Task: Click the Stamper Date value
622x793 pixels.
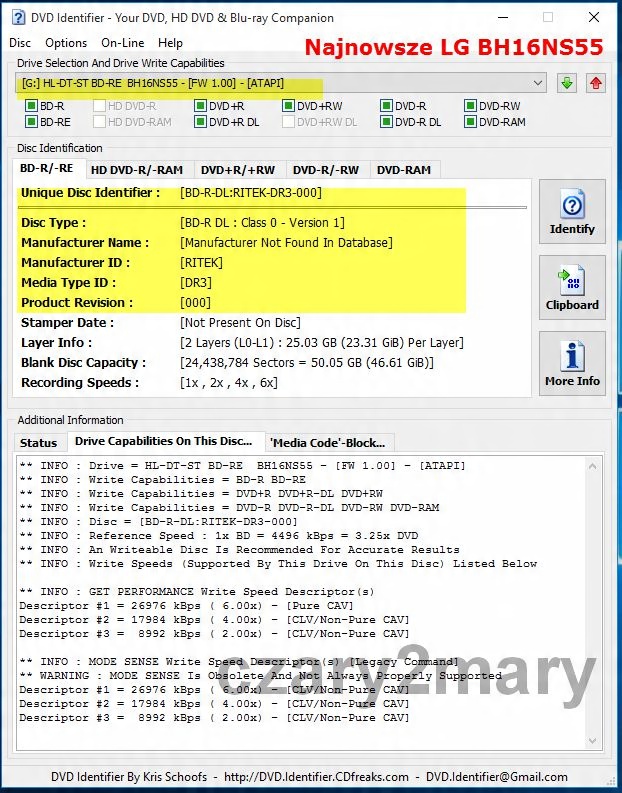Action: pos(240,323)
